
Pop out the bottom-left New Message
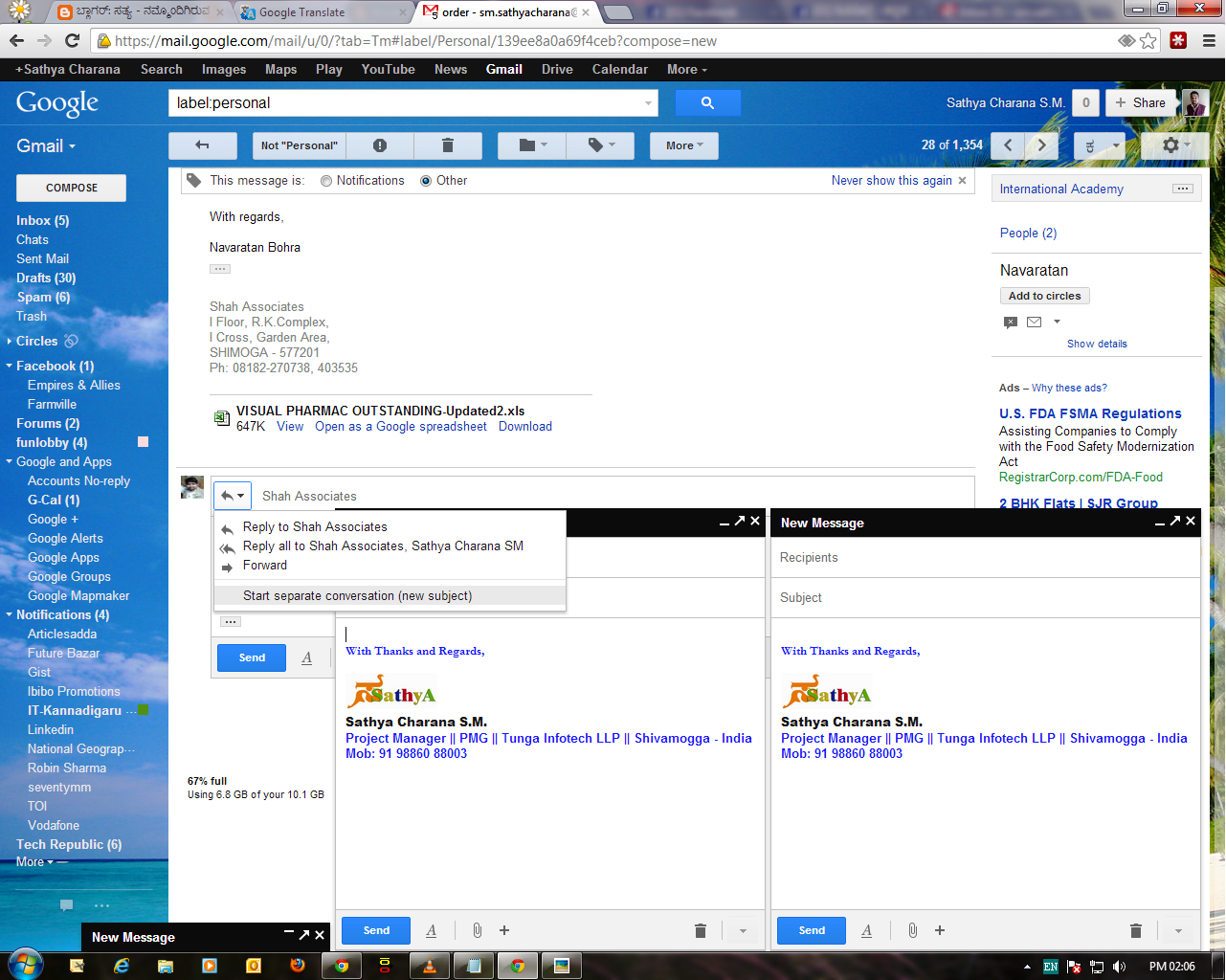point(304,934)
